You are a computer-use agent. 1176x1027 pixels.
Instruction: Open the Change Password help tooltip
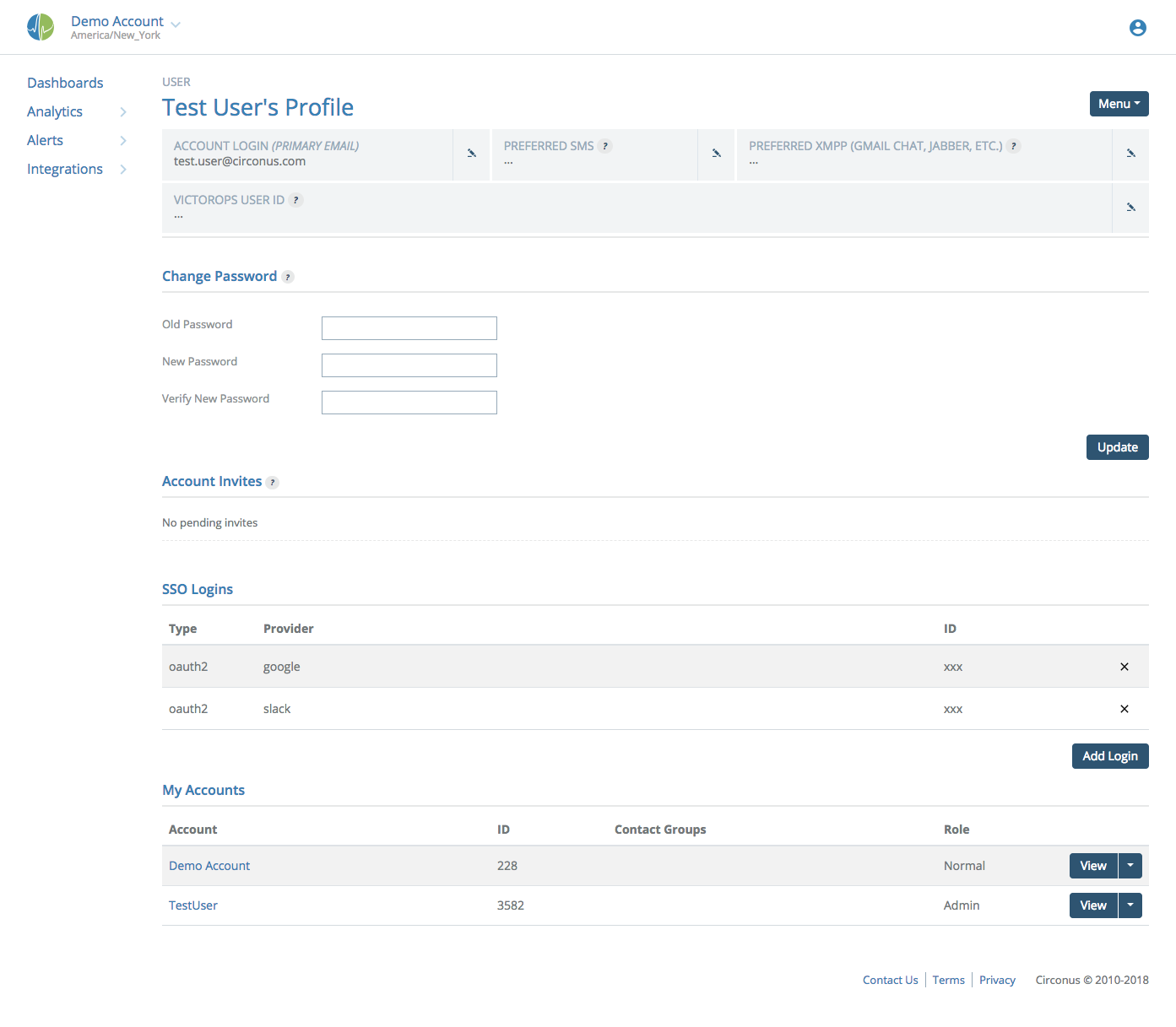click(288, 276)
